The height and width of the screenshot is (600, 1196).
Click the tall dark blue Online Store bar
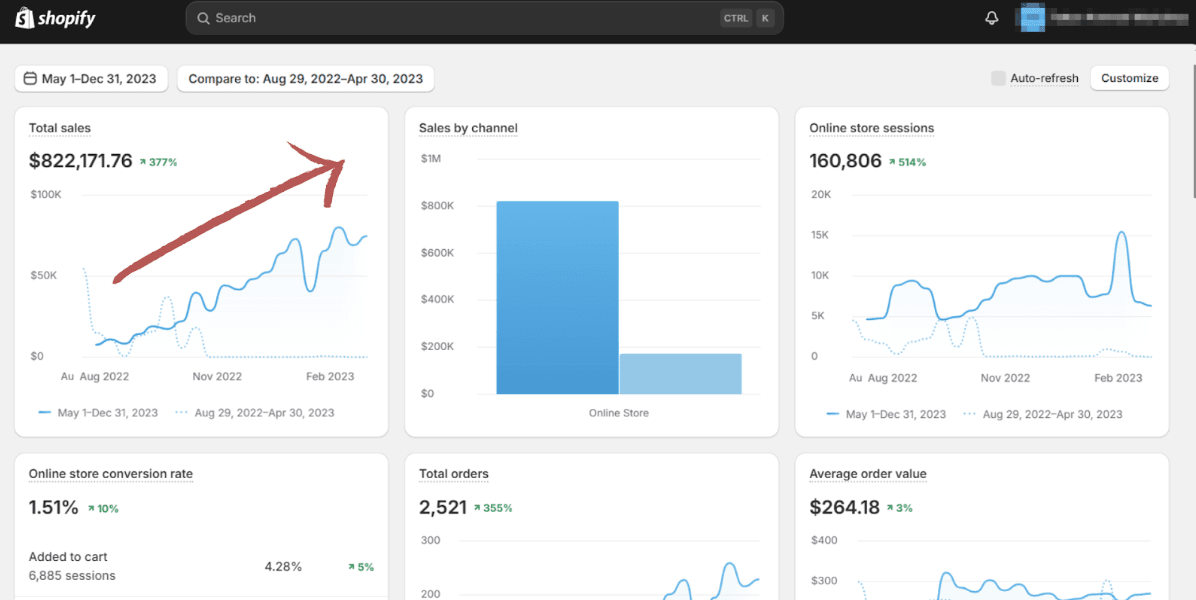click(558, 298)
